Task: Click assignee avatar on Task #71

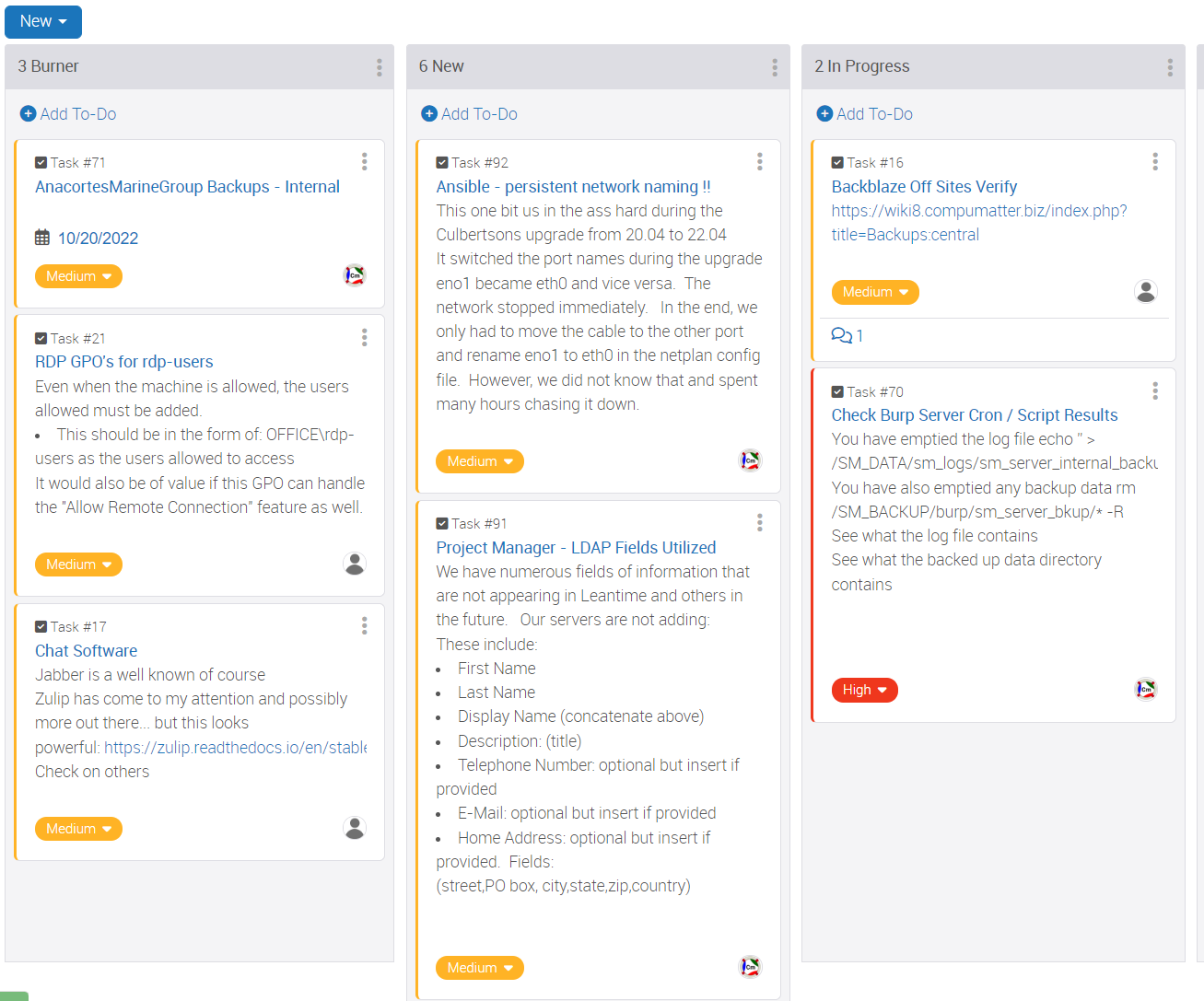Action: (355, 275)
